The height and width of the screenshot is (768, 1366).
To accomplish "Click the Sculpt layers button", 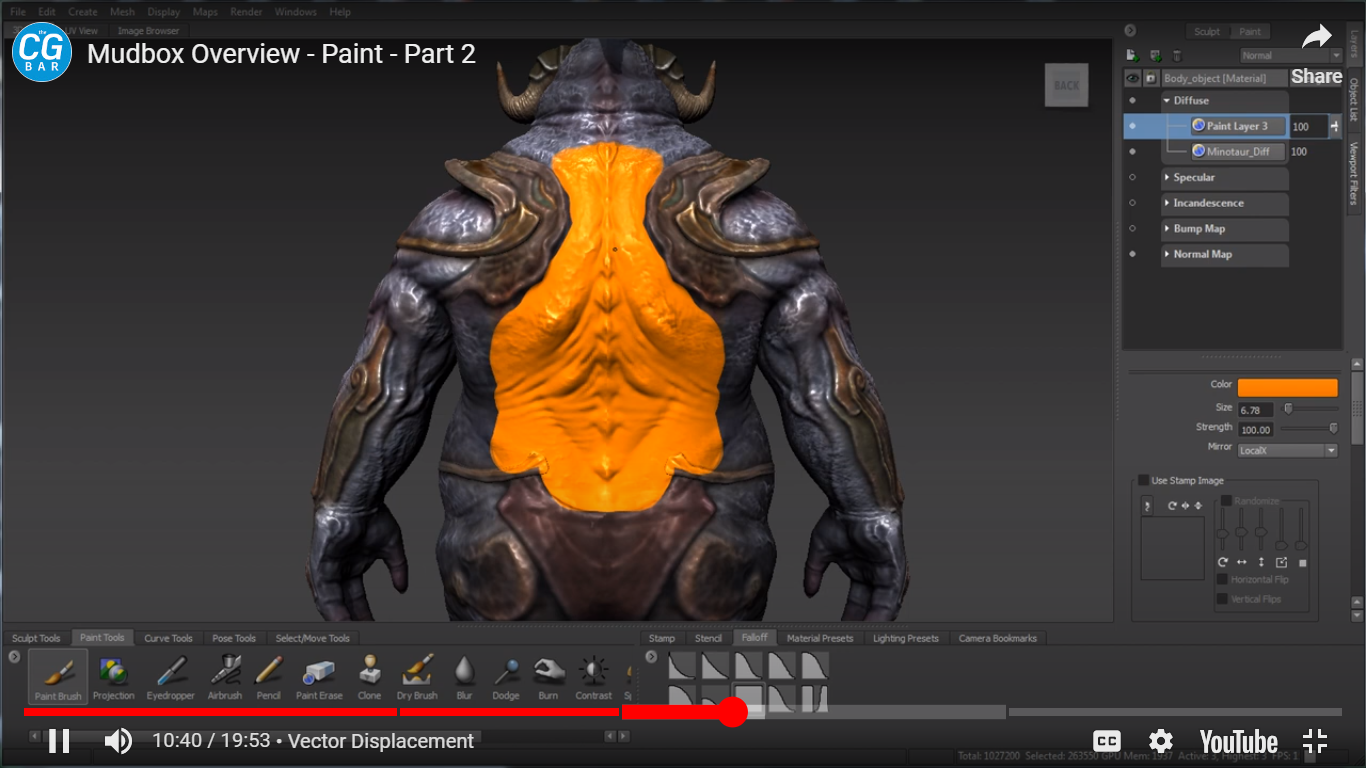I will click(1207, 31).
